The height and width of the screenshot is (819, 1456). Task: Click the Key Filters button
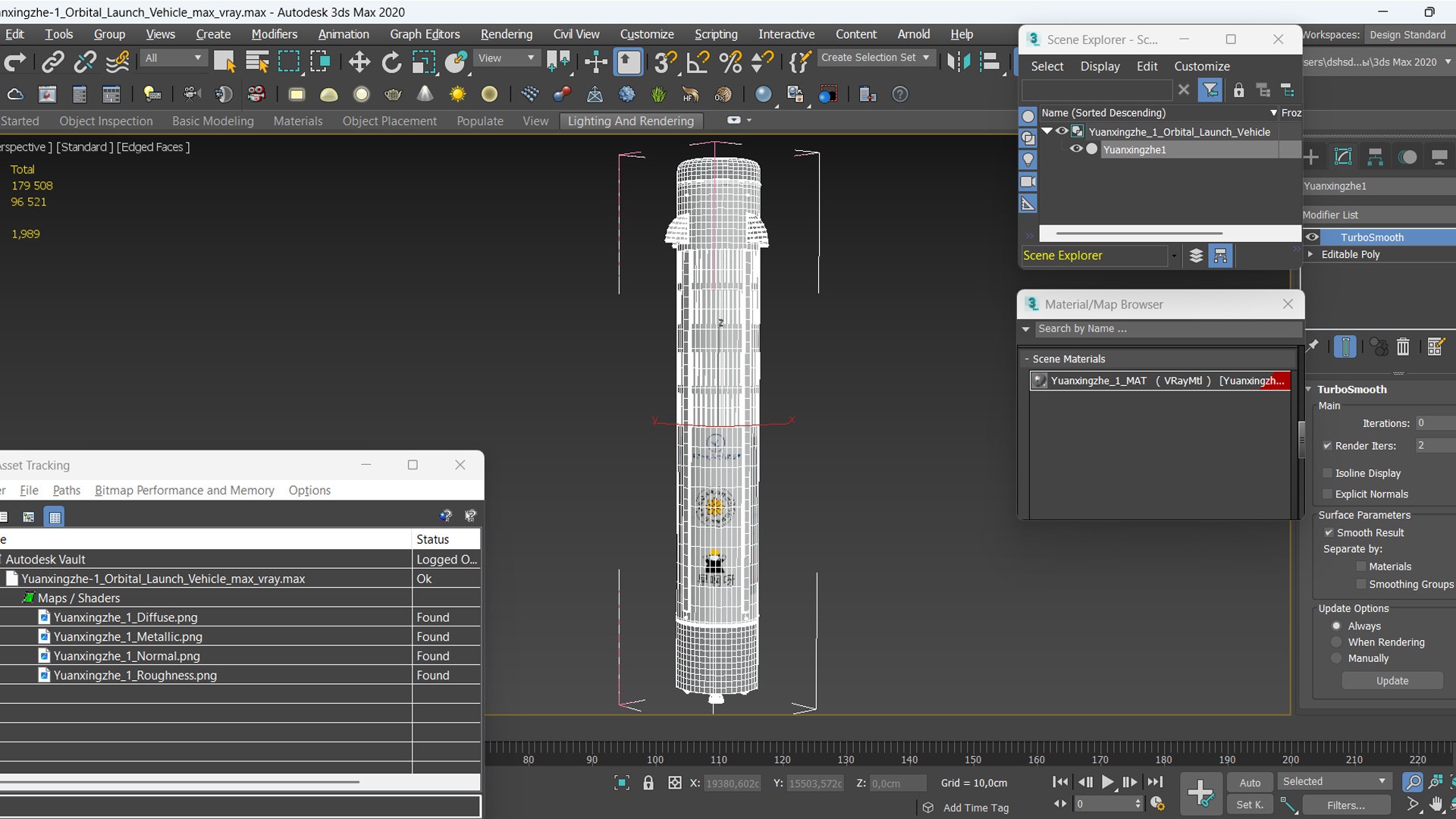point(1345,805)
